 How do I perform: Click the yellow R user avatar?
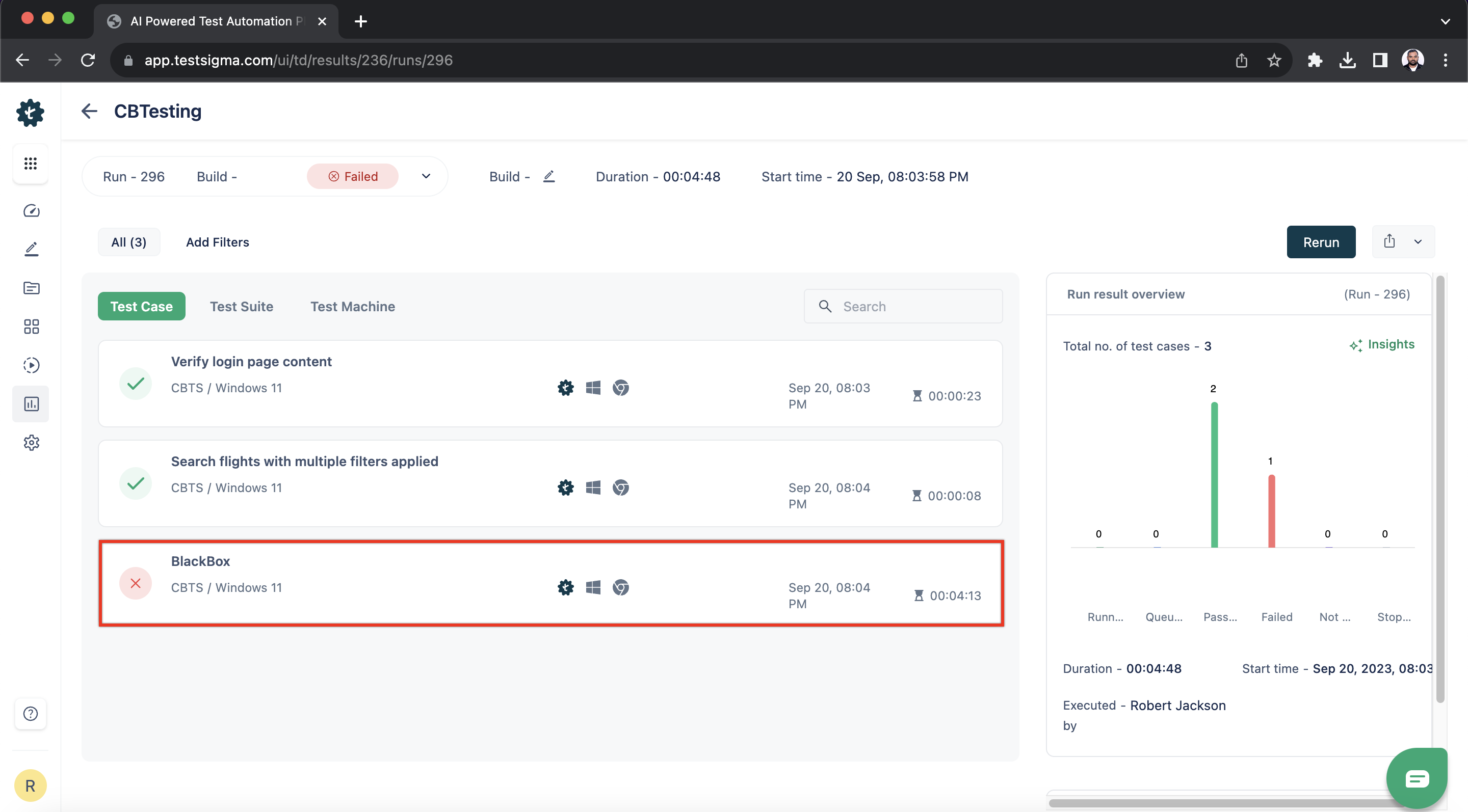[x=31, y=786]
